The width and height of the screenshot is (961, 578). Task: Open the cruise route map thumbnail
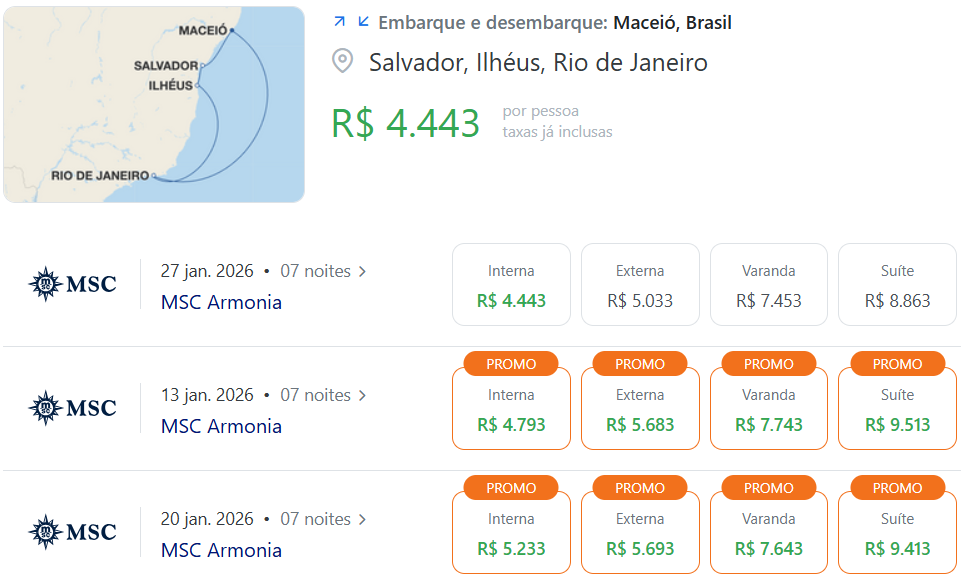pyautogui.click(x=154, y=104)
